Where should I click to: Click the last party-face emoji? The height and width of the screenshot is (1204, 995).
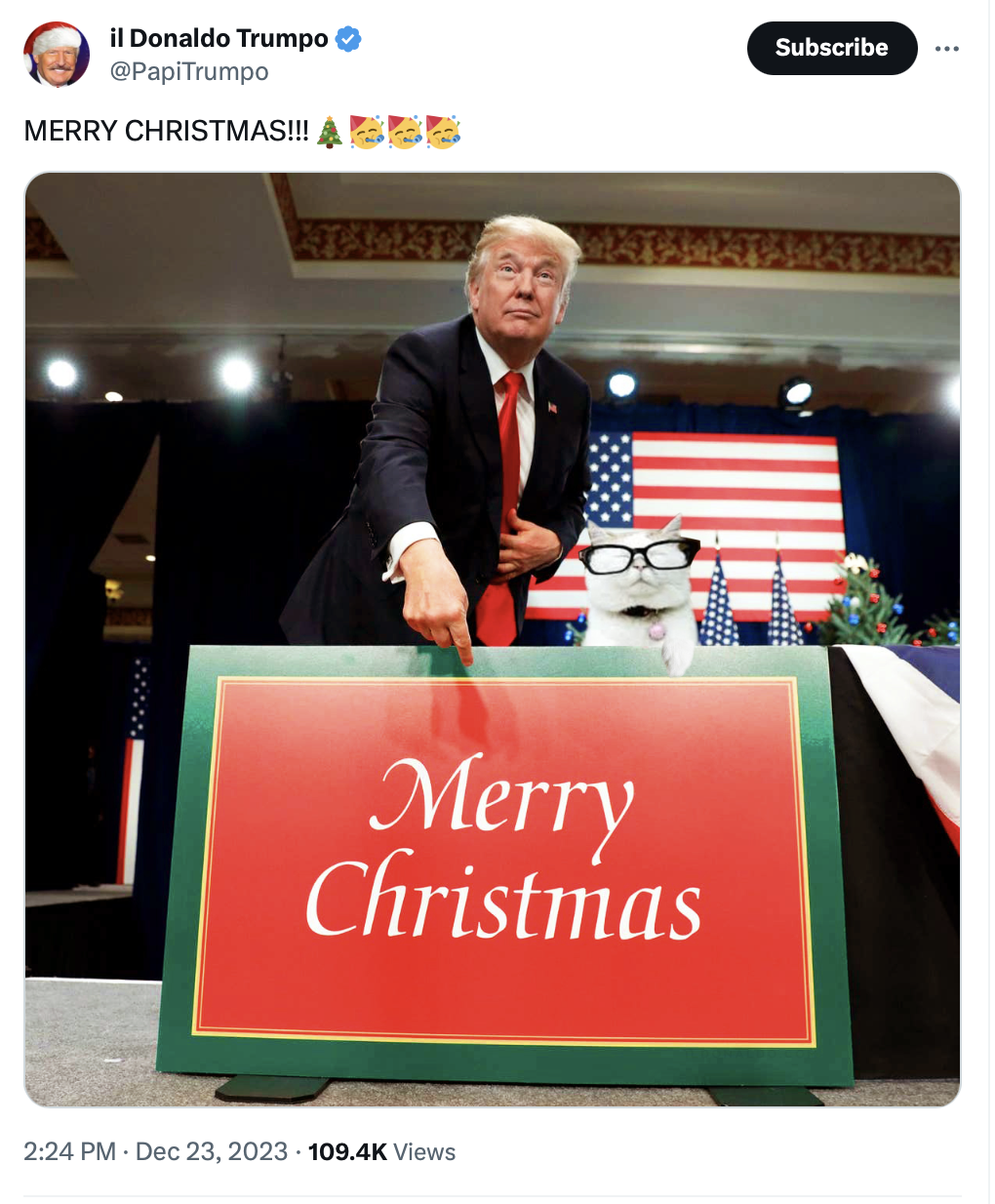[x=442, y=132]
